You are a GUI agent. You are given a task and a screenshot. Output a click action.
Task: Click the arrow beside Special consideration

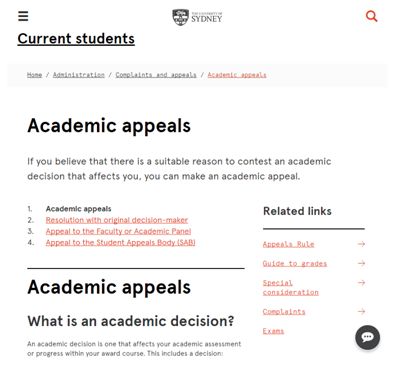(x=361, y=283)
